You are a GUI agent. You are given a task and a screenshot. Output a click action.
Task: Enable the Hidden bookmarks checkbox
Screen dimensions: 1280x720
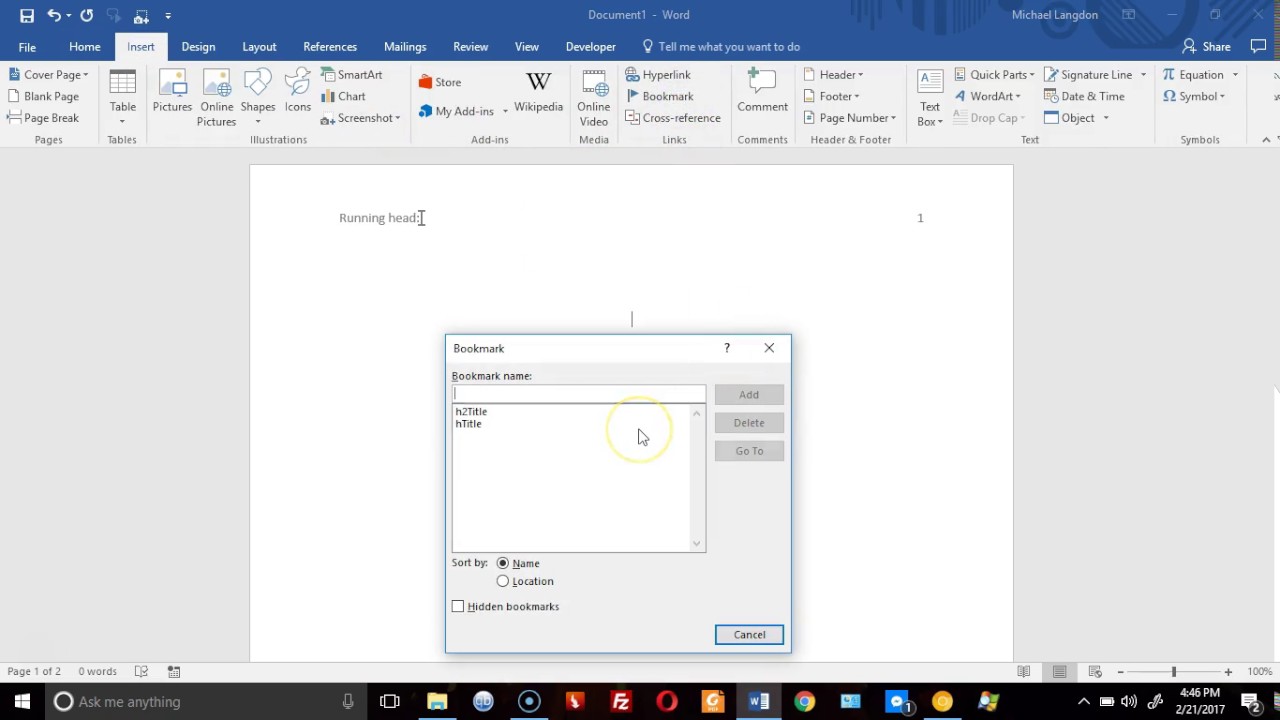(x=458, y=606)
